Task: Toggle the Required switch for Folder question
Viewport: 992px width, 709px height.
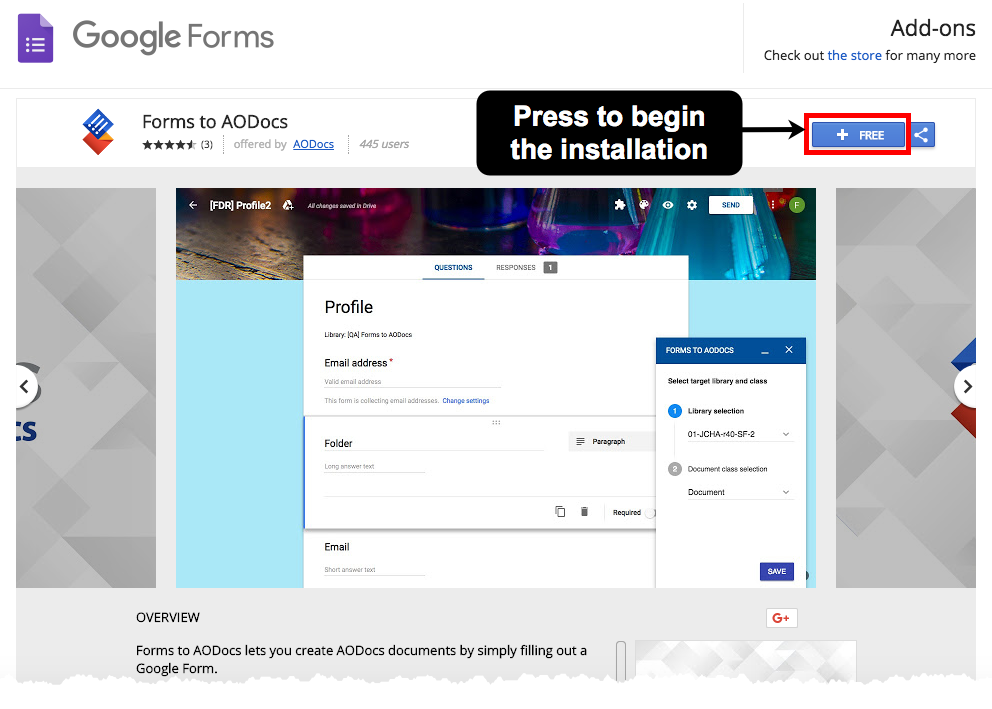Action: [x=650, y=513]
